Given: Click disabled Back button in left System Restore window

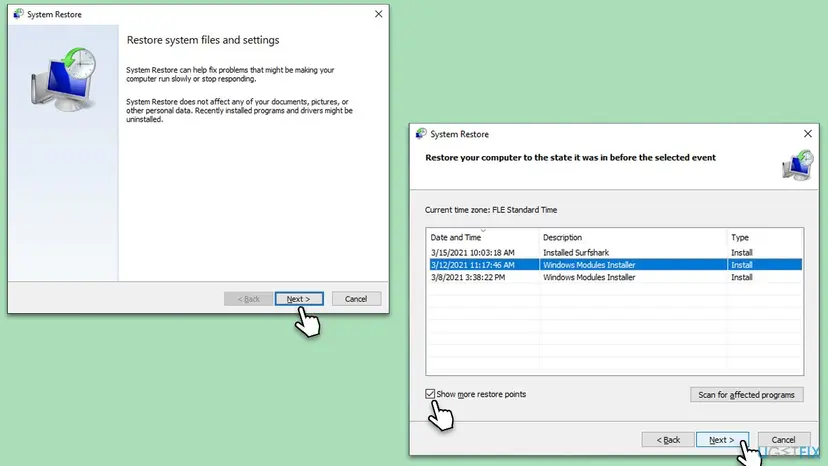Looking at the screenshot, I should tap(248, 299).
